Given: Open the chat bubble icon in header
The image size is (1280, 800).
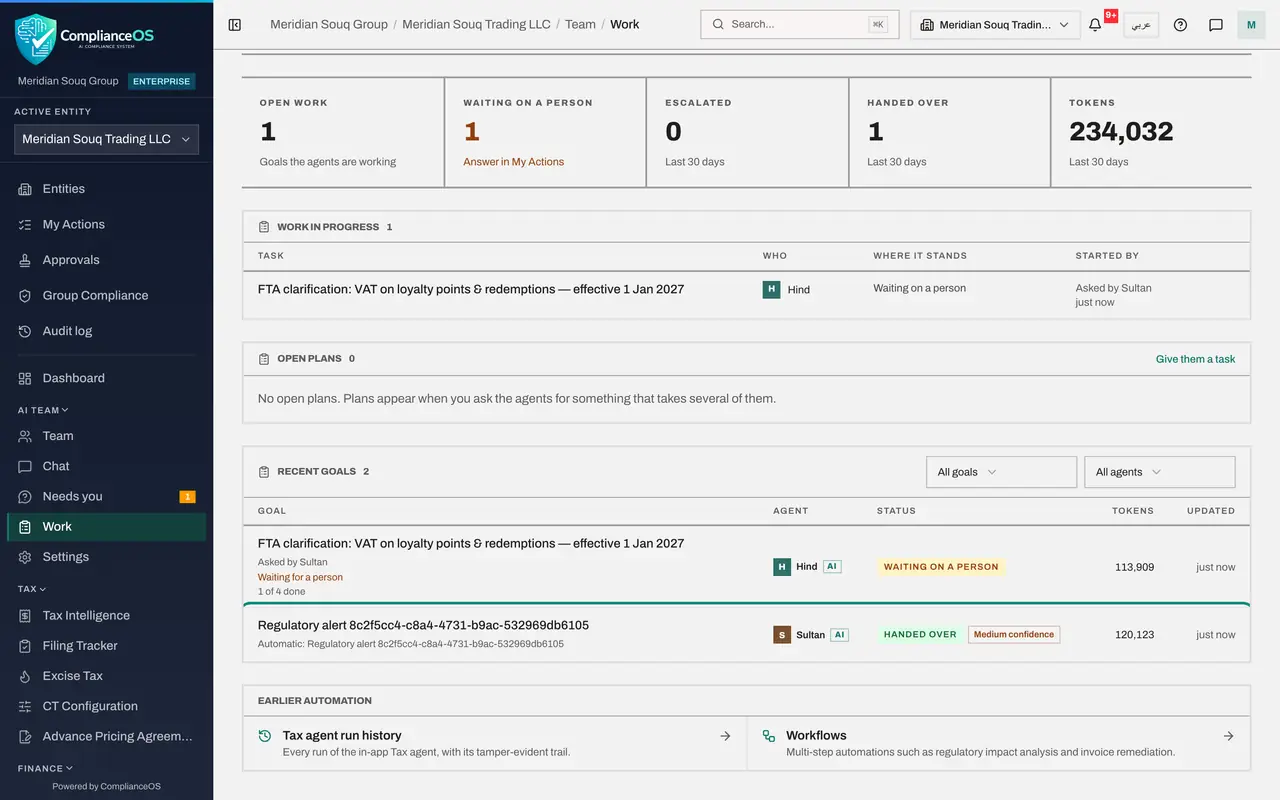Looking at the screenshot, I should pos(1216,25).
